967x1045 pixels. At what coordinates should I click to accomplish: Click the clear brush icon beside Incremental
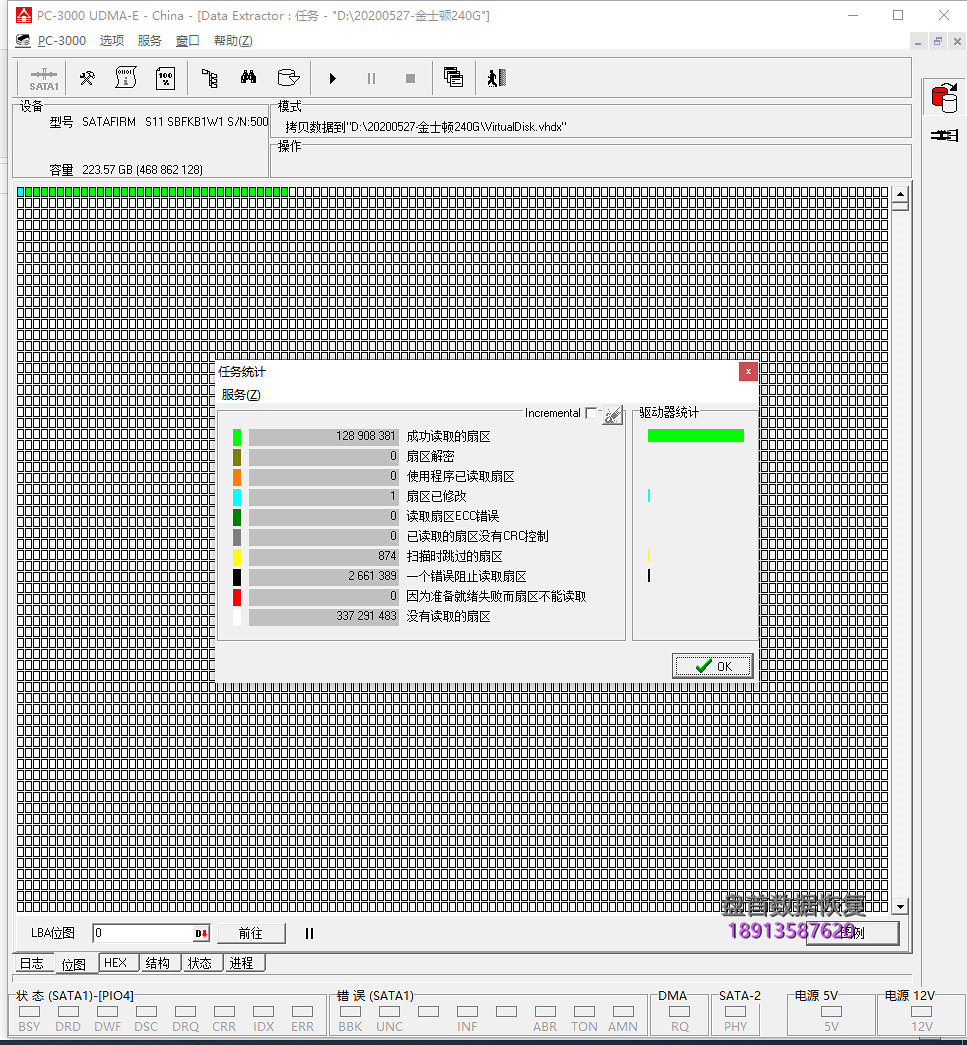(x=612, y=414)
